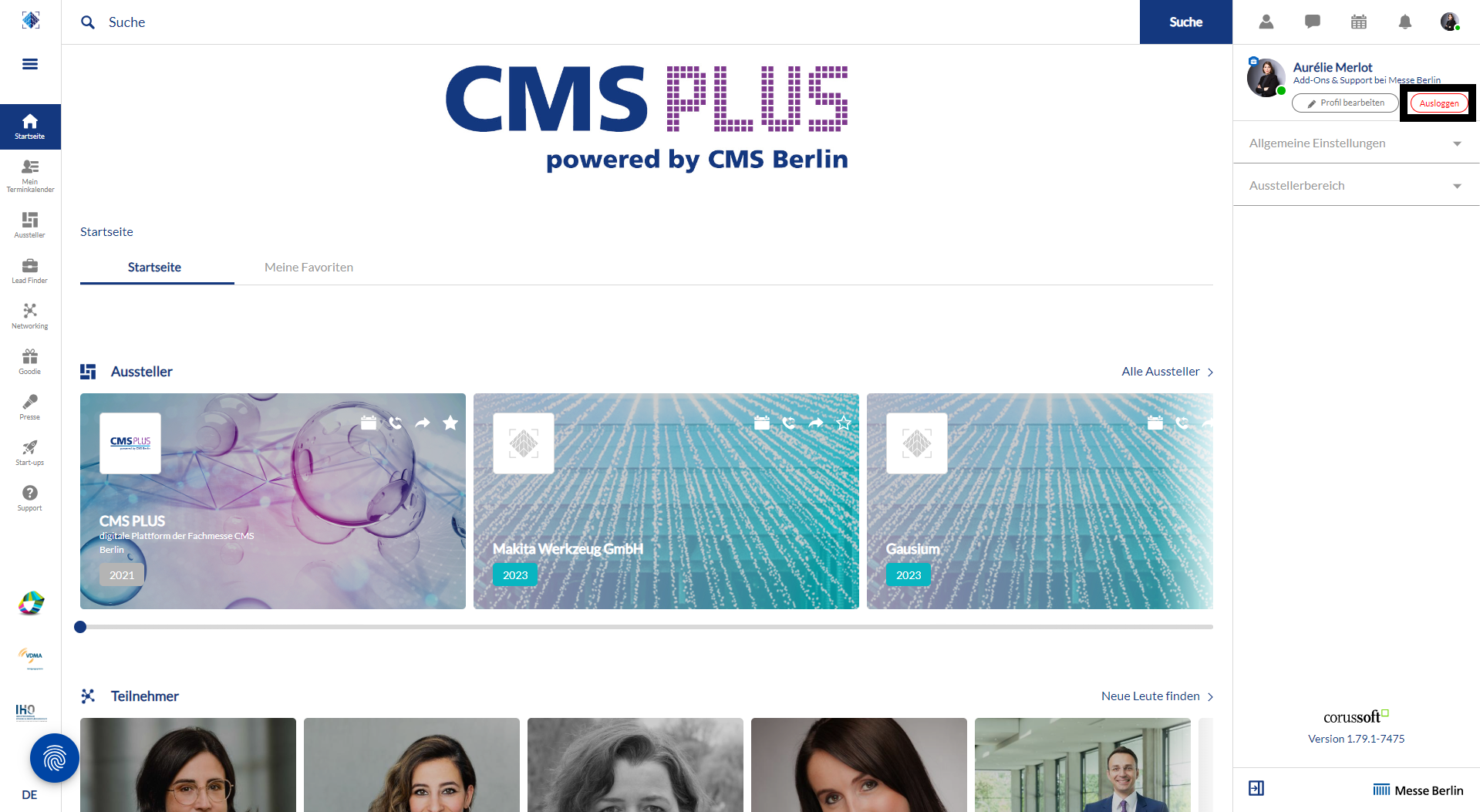Collapse the right side panel
1480x812 pixels.
click(x=1256, y=788)
